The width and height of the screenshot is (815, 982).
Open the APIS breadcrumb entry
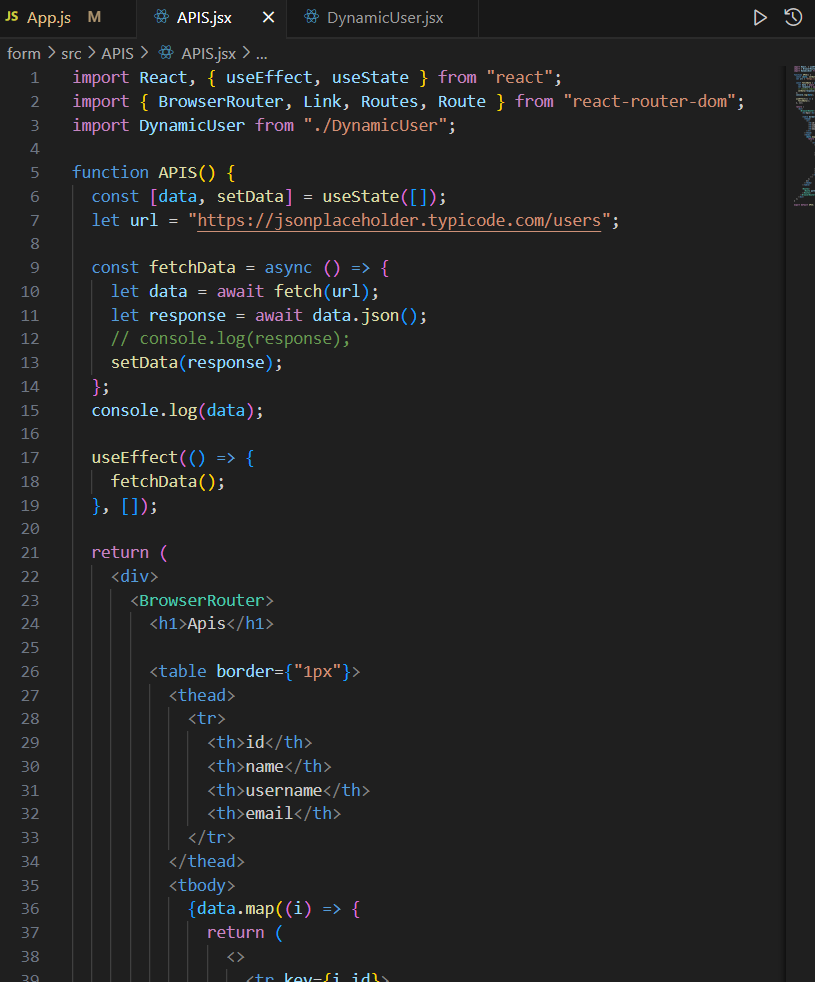pos(117,52)
